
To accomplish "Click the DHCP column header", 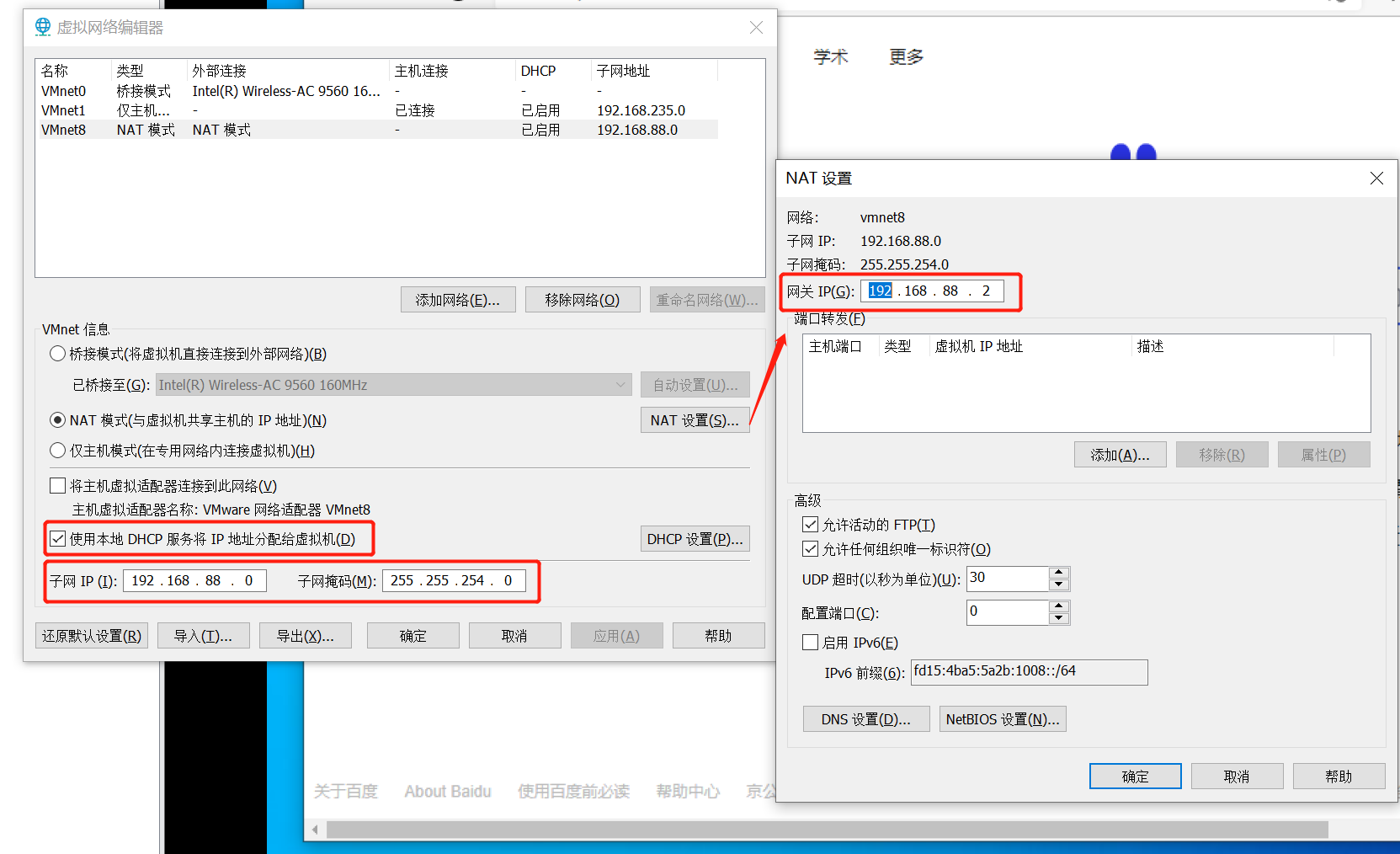I will (x=553, y=71).
